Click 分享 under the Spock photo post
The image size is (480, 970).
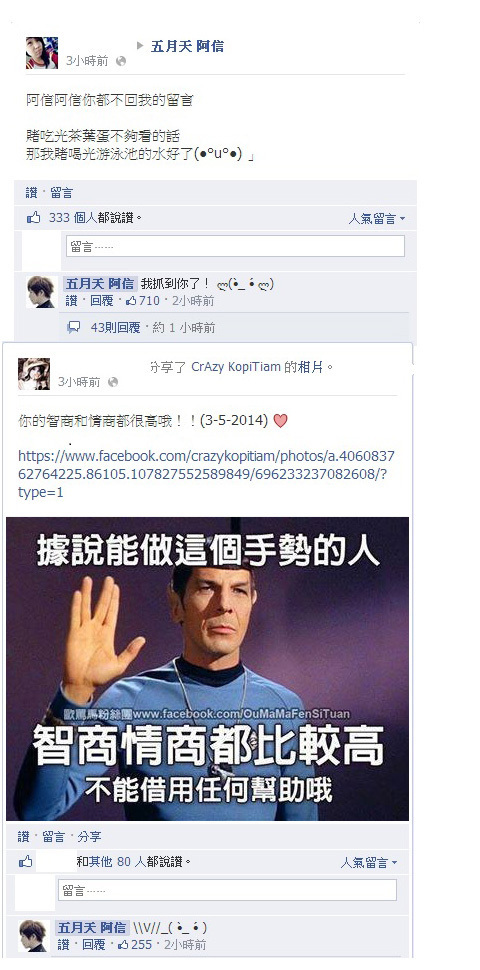pos(89,836)
